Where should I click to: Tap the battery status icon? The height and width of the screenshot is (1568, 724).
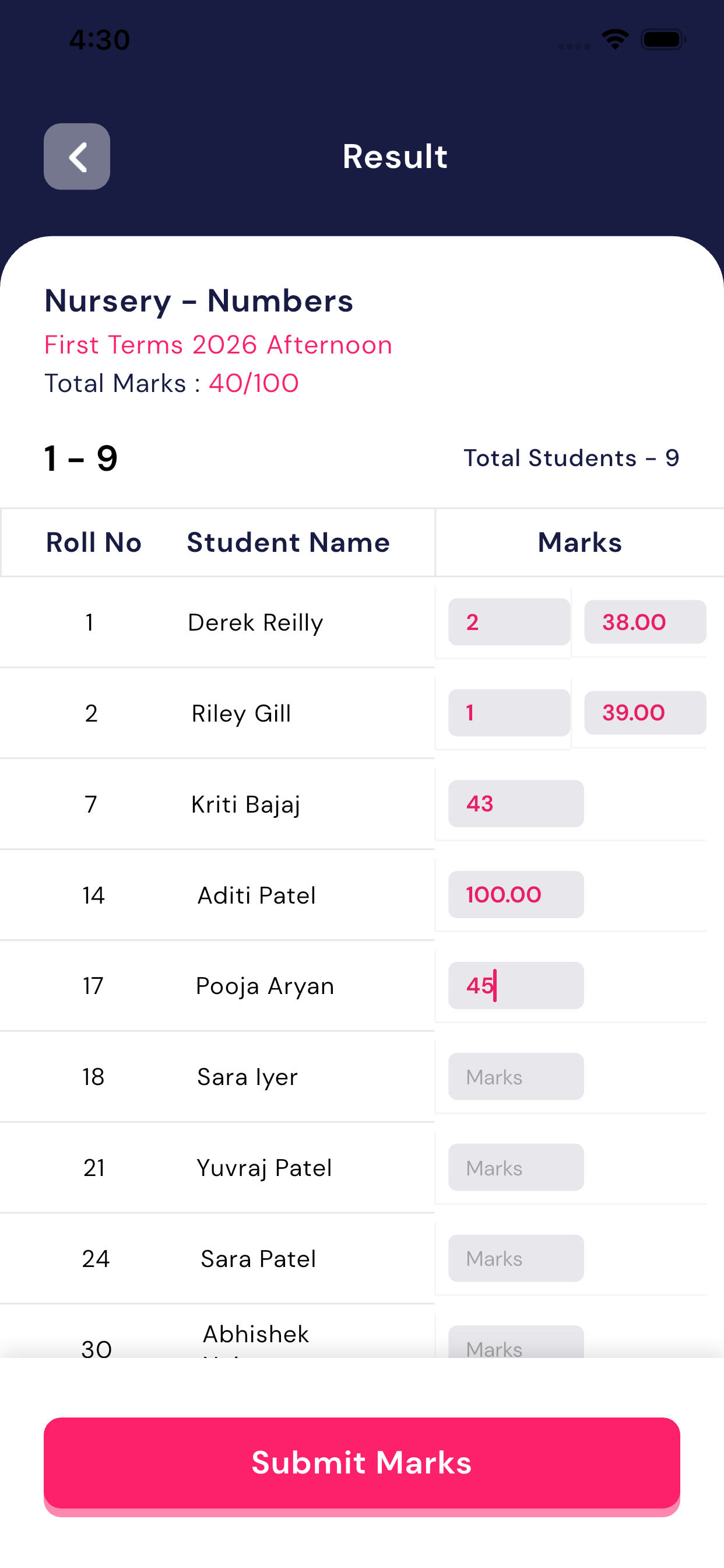pos(663,40)
